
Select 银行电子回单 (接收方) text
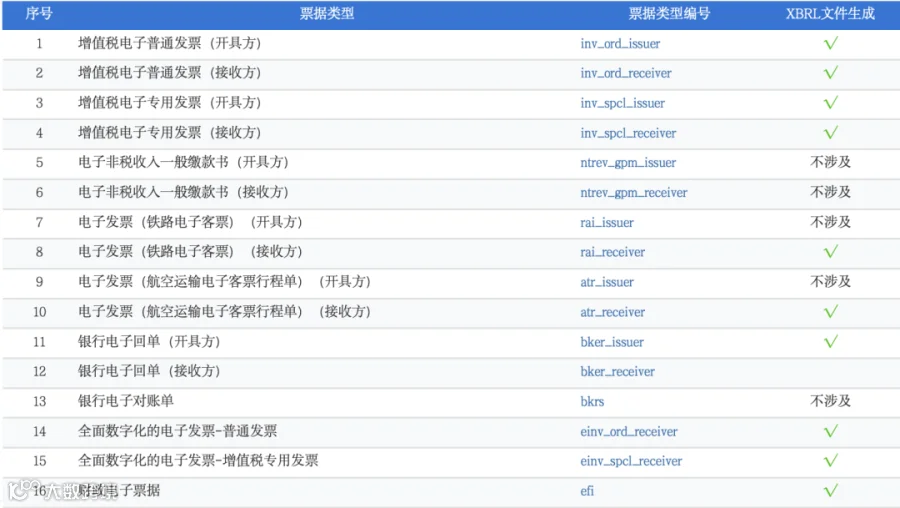[x=149, y=371]
